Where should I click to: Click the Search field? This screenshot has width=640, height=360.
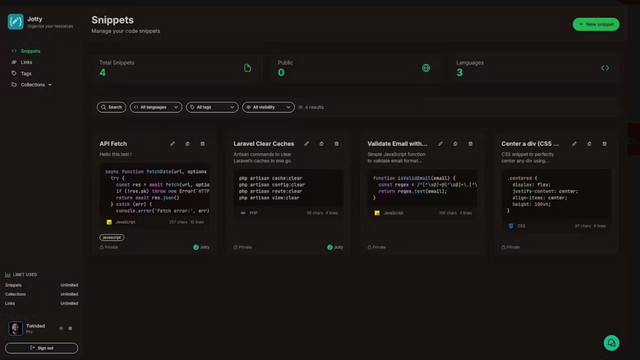111,107
